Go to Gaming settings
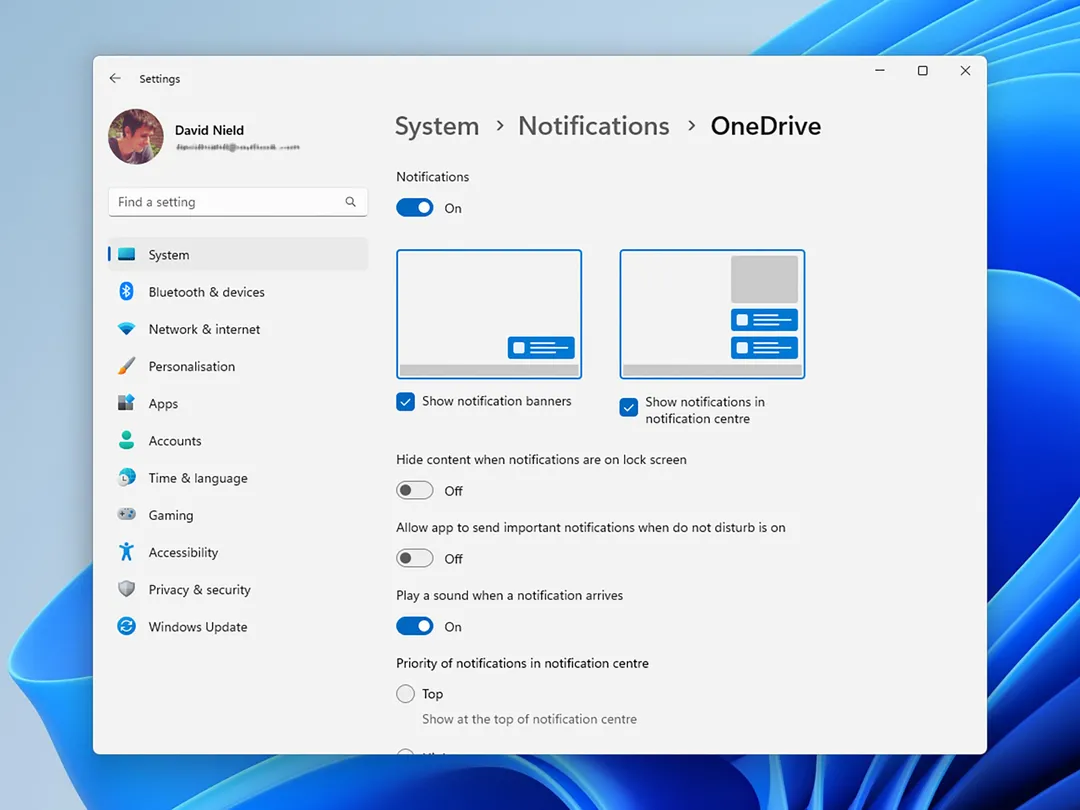1080x810 pixels. pyautogui.click(x=238, y=515)
